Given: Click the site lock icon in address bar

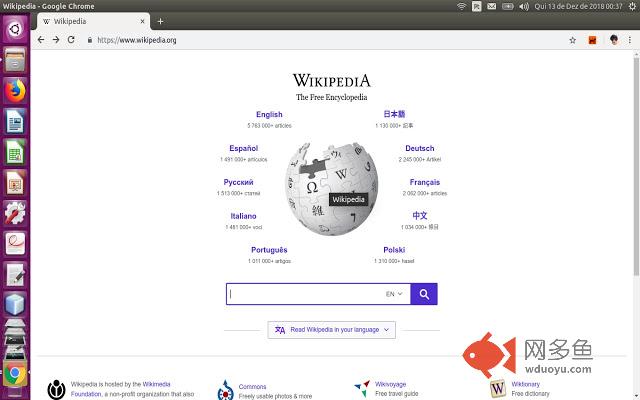Looking at the screenshot, I should pyautogui.click(x=90, y=40).
